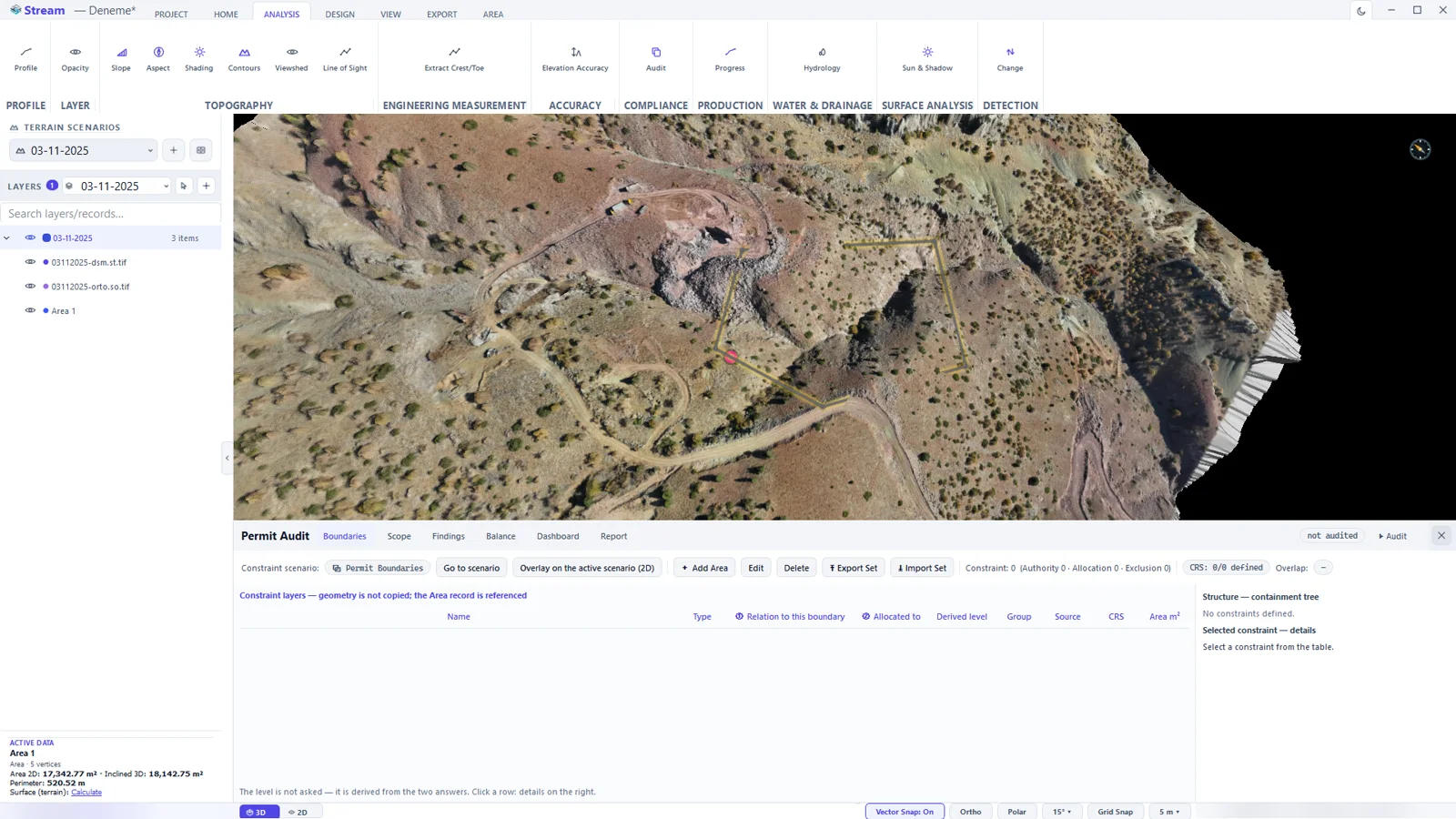Image resolution: width=1456 pixels, height=819 pixels.
Task: Select the Hydrology tool
Action: pyautogui.click(x=822, y=58)
